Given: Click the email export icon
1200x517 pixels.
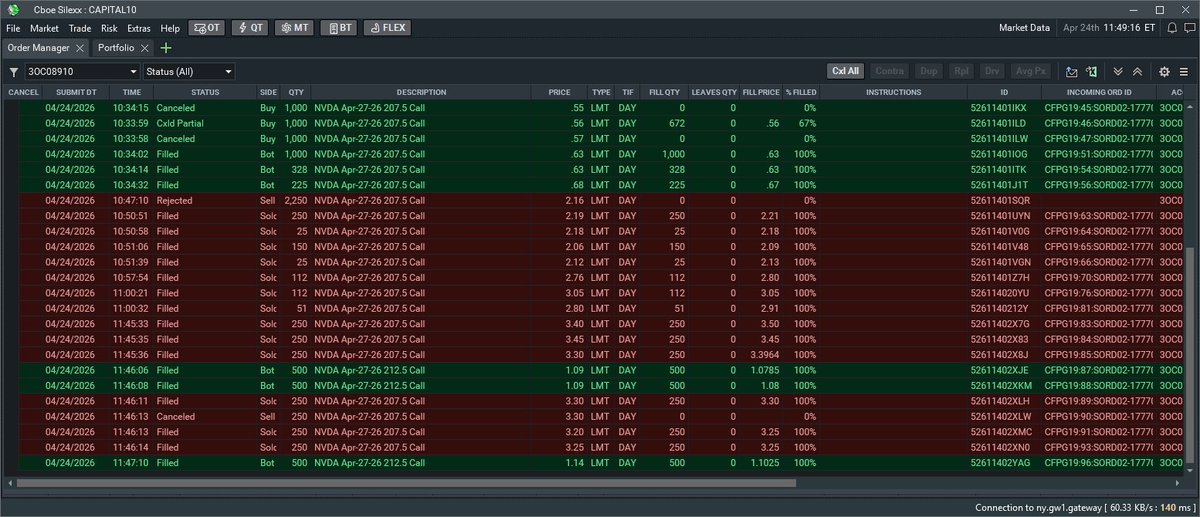Looking at the screenshot, I should pyautogui.click(x=1071, y=72).
